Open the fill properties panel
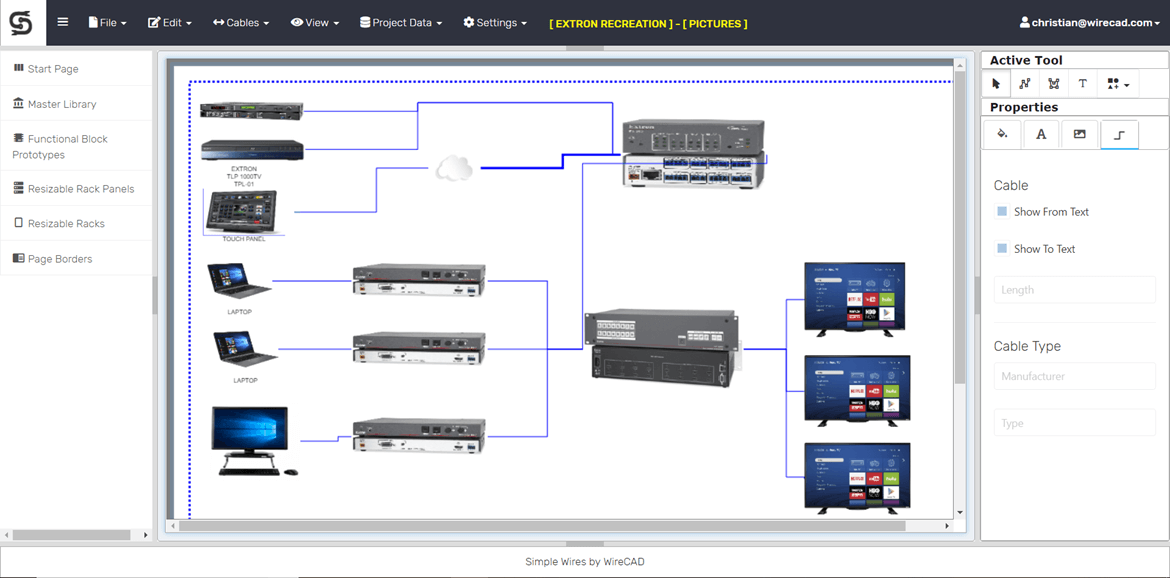Image resolution: width=1170 pixels, height=578 pixels. [1001, 134]
